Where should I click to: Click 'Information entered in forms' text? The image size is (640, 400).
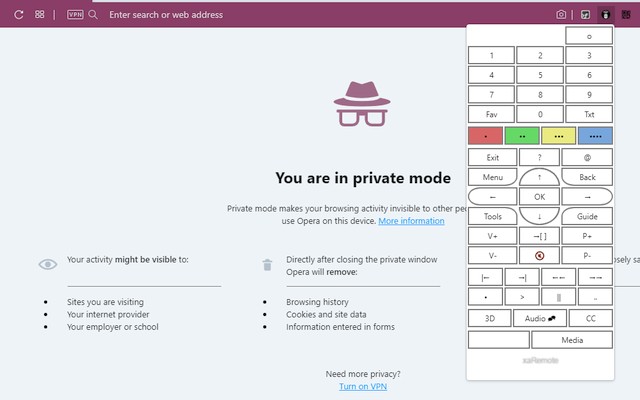tap(340, 327)
